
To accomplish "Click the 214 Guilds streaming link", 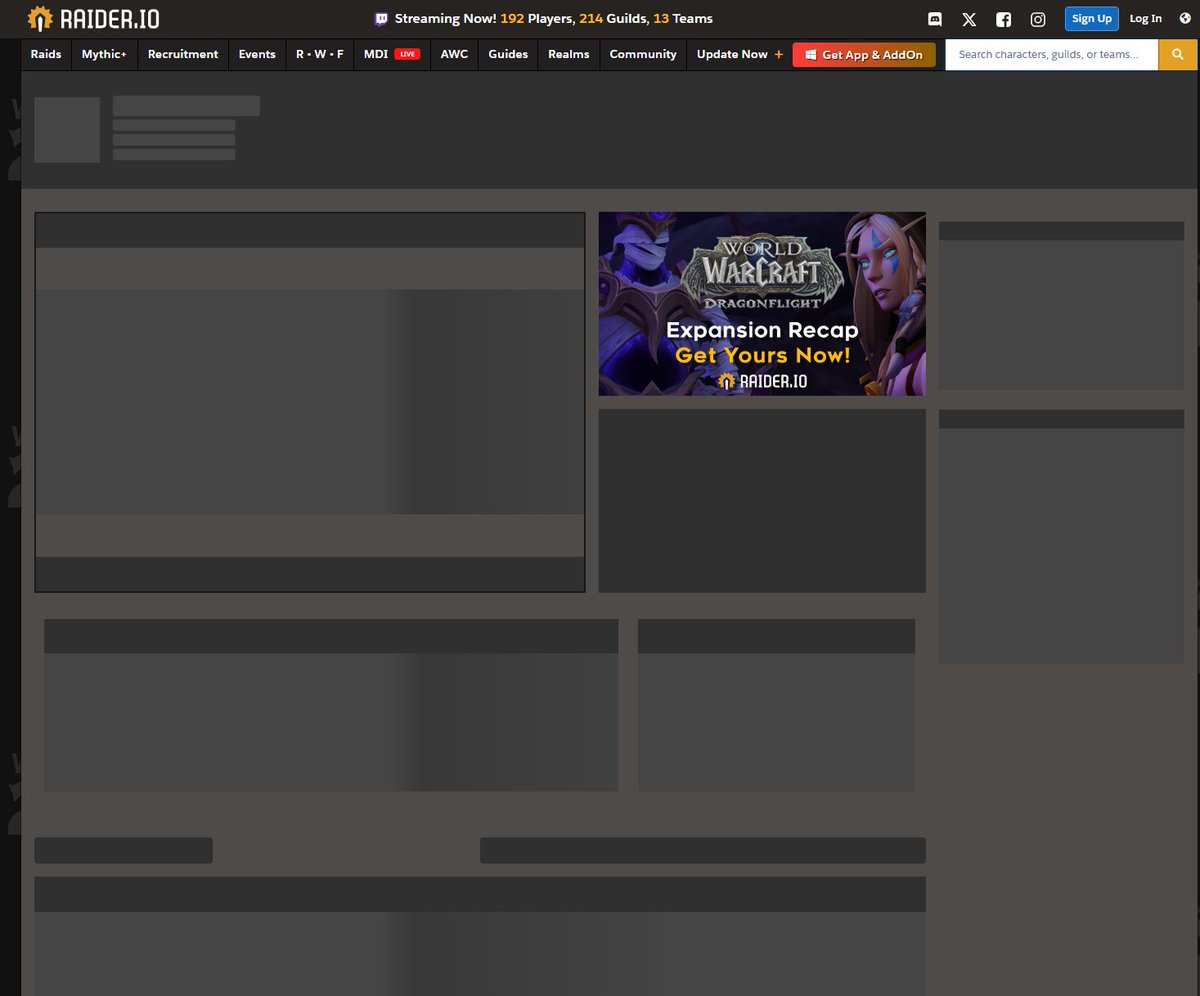I will point(613,18).
